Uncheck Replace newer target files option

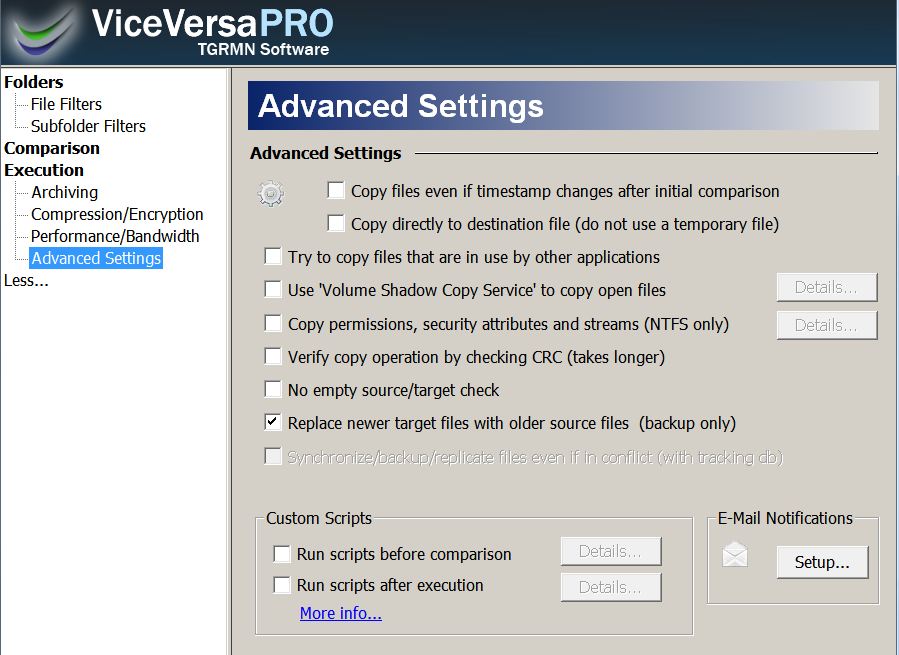click(x=273, y=422)
